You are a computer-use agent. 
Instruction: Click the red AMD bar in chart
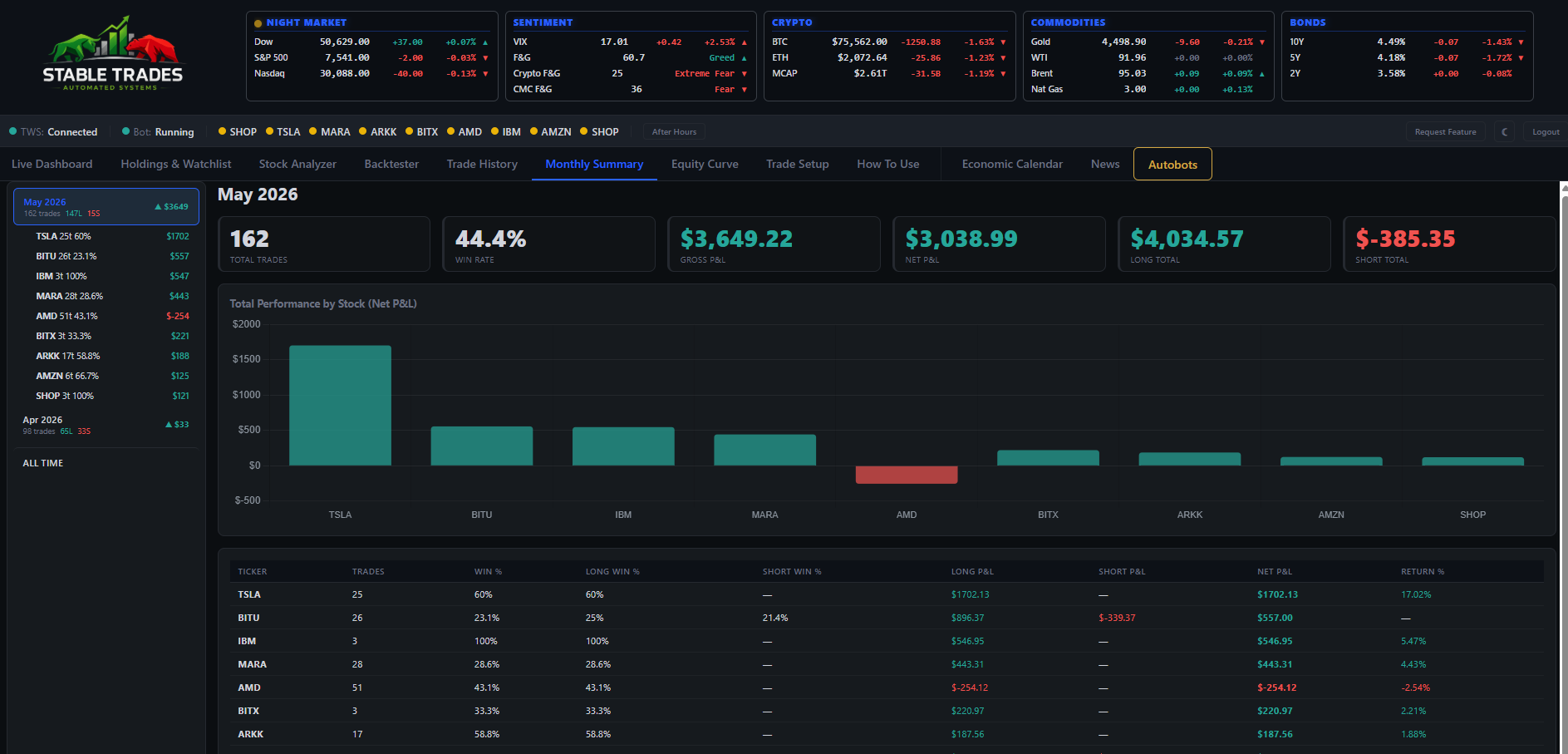click(907, 475)
